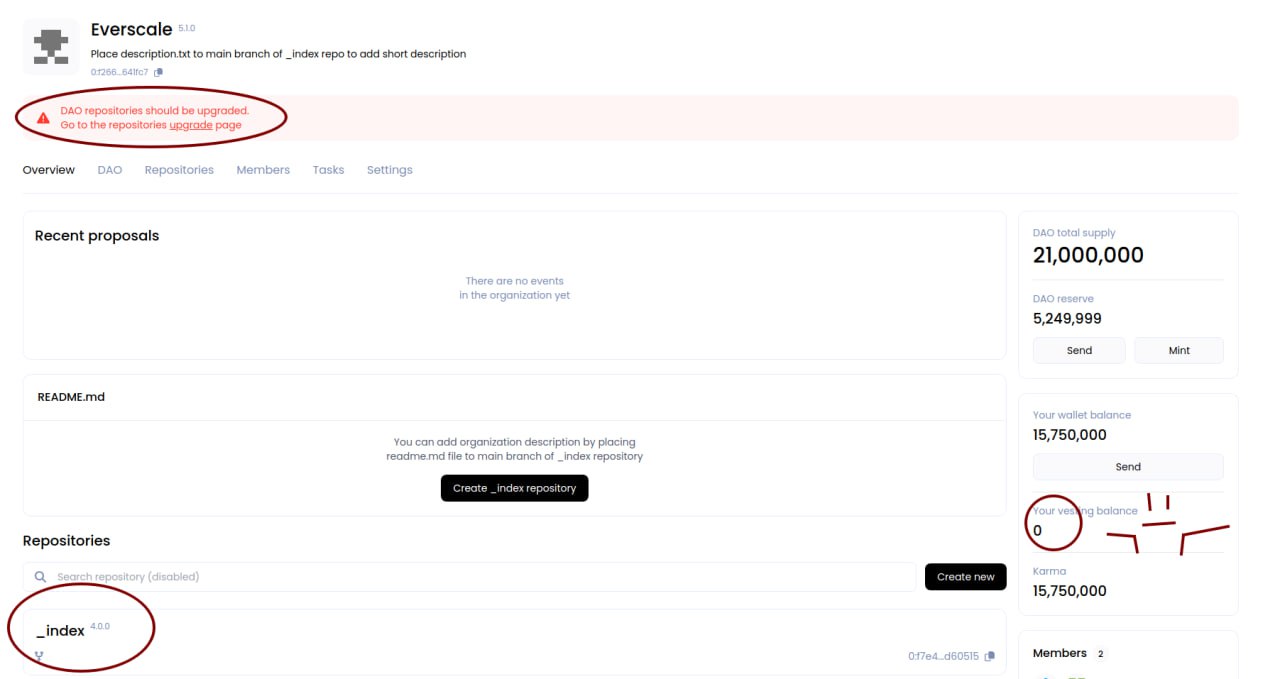This screenshot has height=679, width=1280.
Task: Click Send under DAO reserve
Action: [x=1079, y=350]
